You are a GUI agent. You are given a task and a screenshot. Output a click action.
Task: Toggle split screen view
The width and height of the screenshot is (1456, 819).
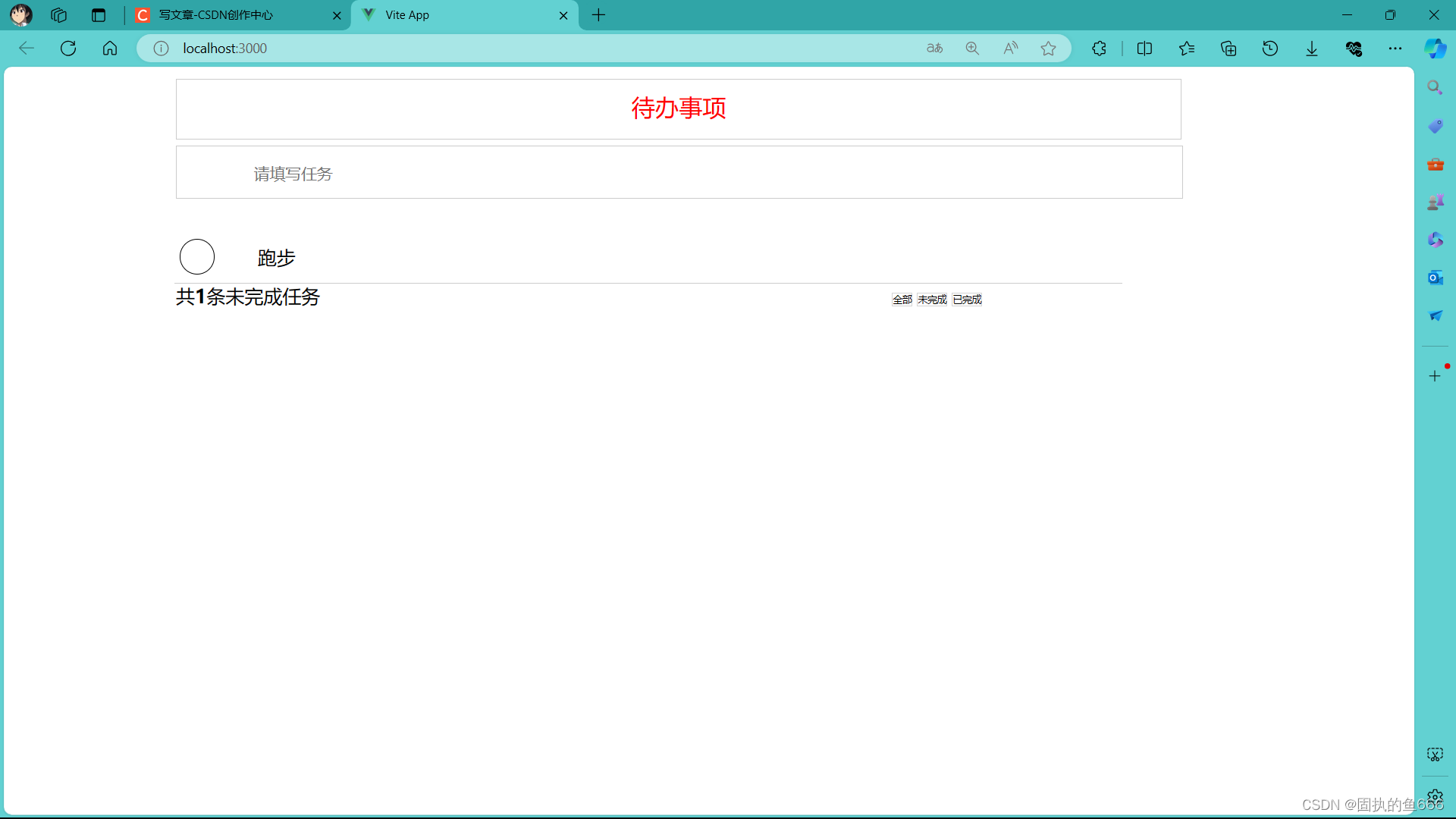pos(1144,49)
